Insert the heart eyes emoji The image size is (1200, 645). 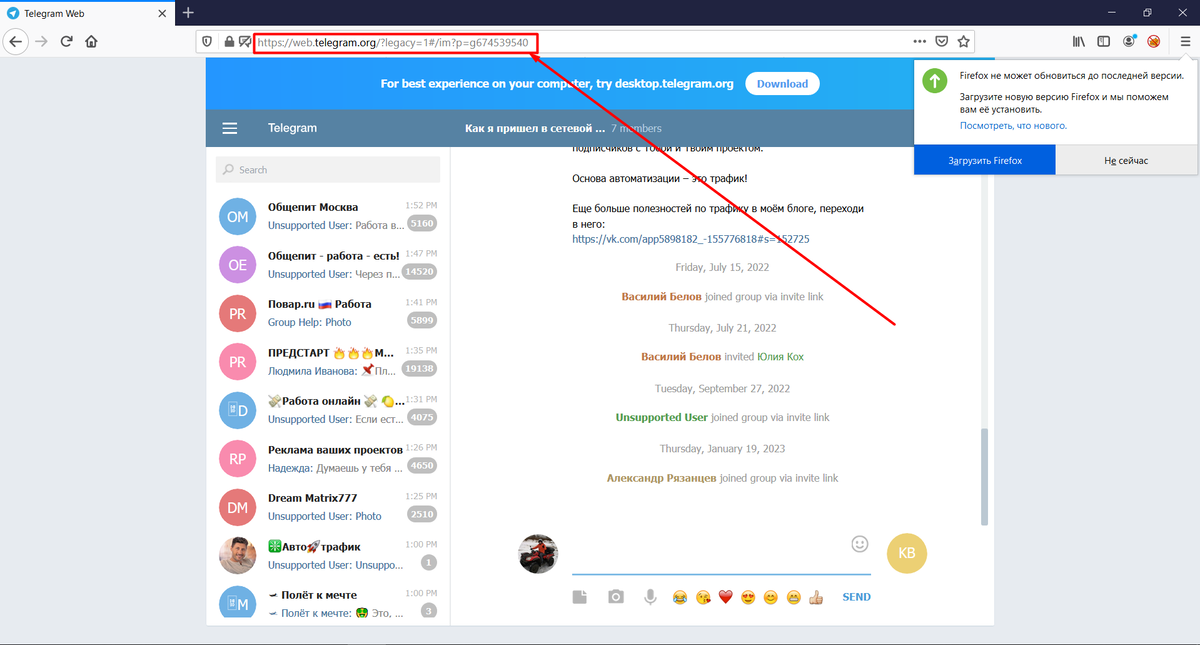748,597
